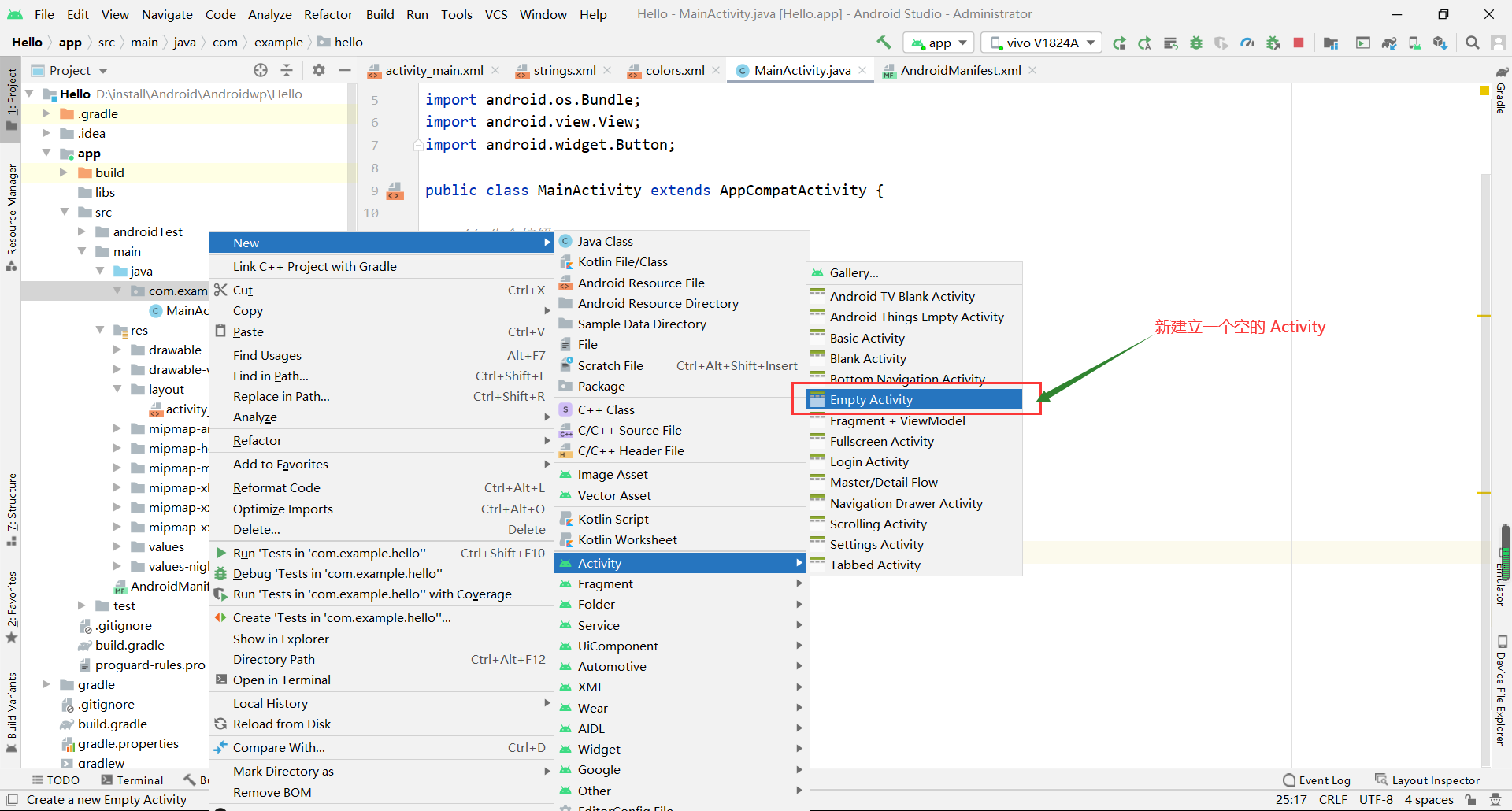Choose Login Activity from the list

[x=915, y=462]
